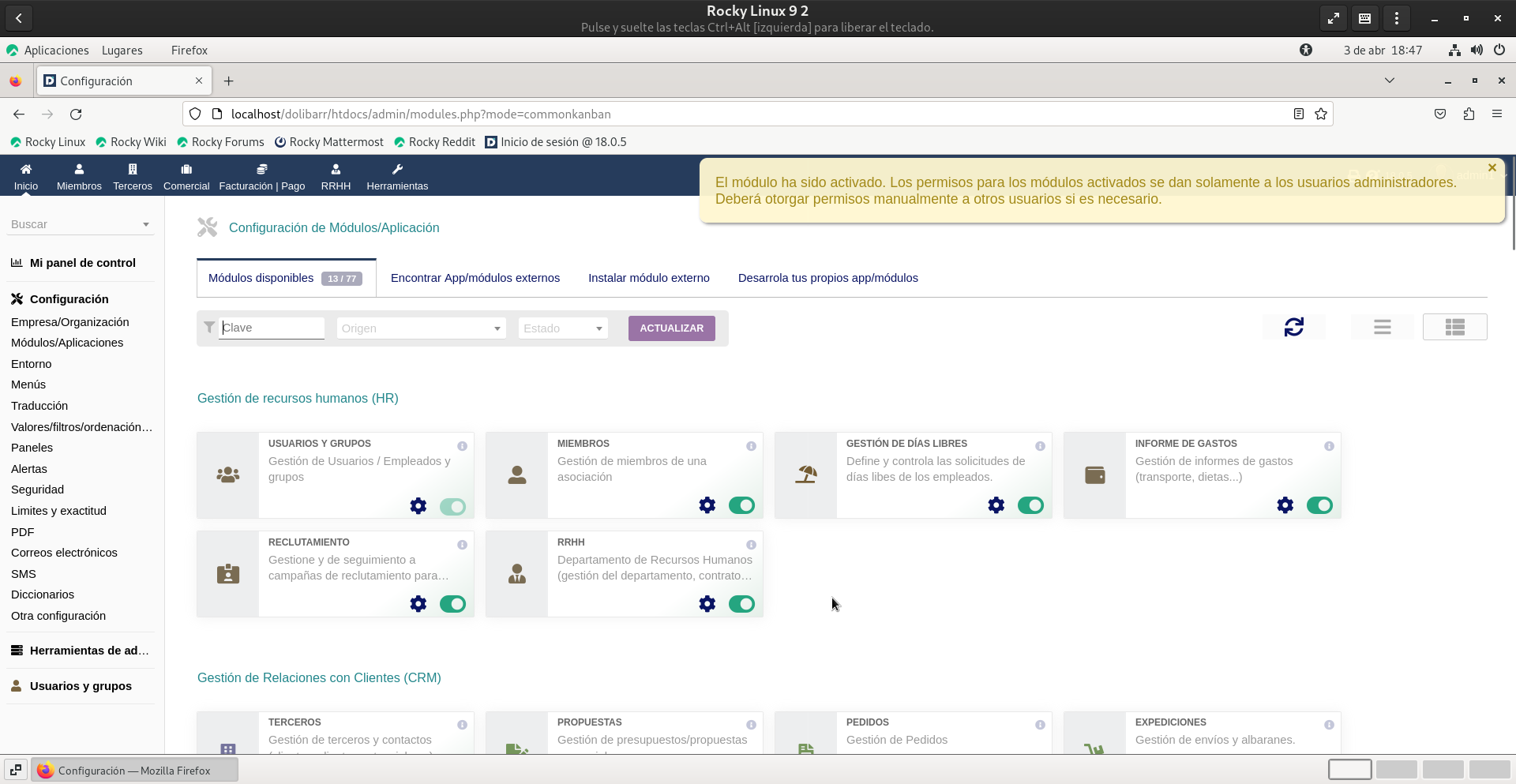The height and width of the screenshot is (784, 1516).
Task: Open settings gear for Informe de Gastos
Action: (x=1285, y=505)
